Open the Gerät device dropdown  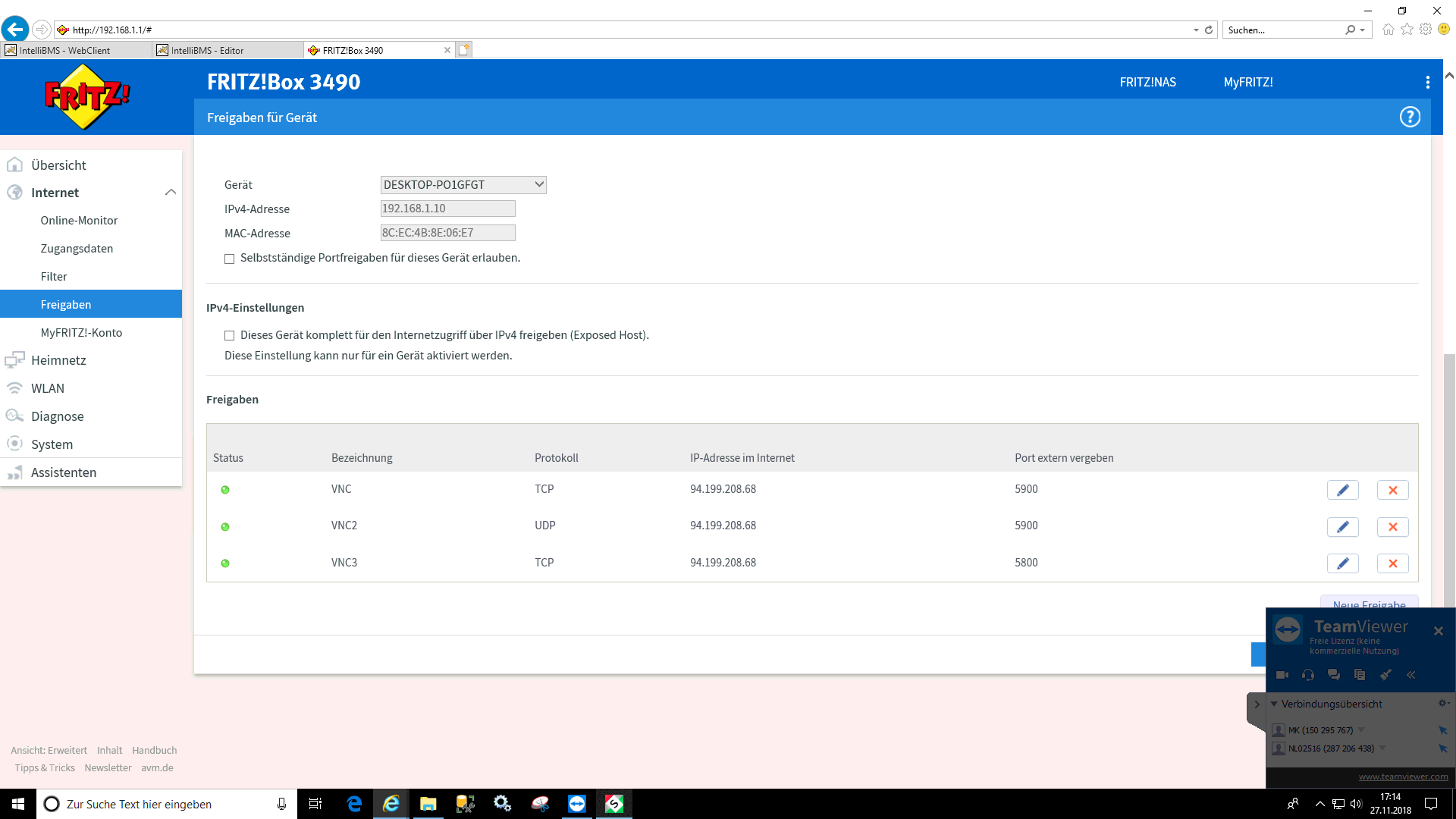(x=463, y=185)
